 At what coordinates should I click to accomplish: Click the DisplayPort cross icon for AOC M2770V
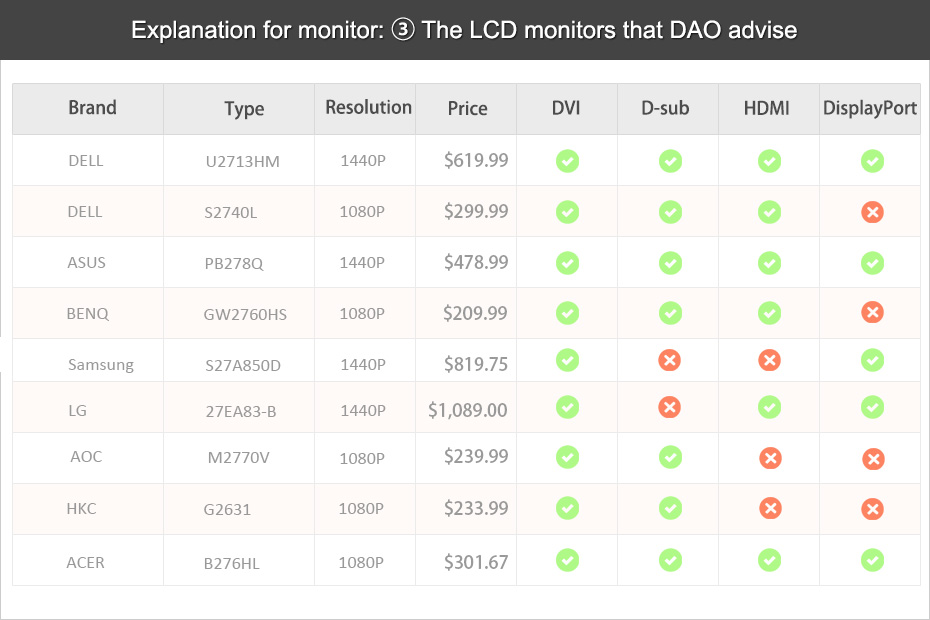(872, 458)
